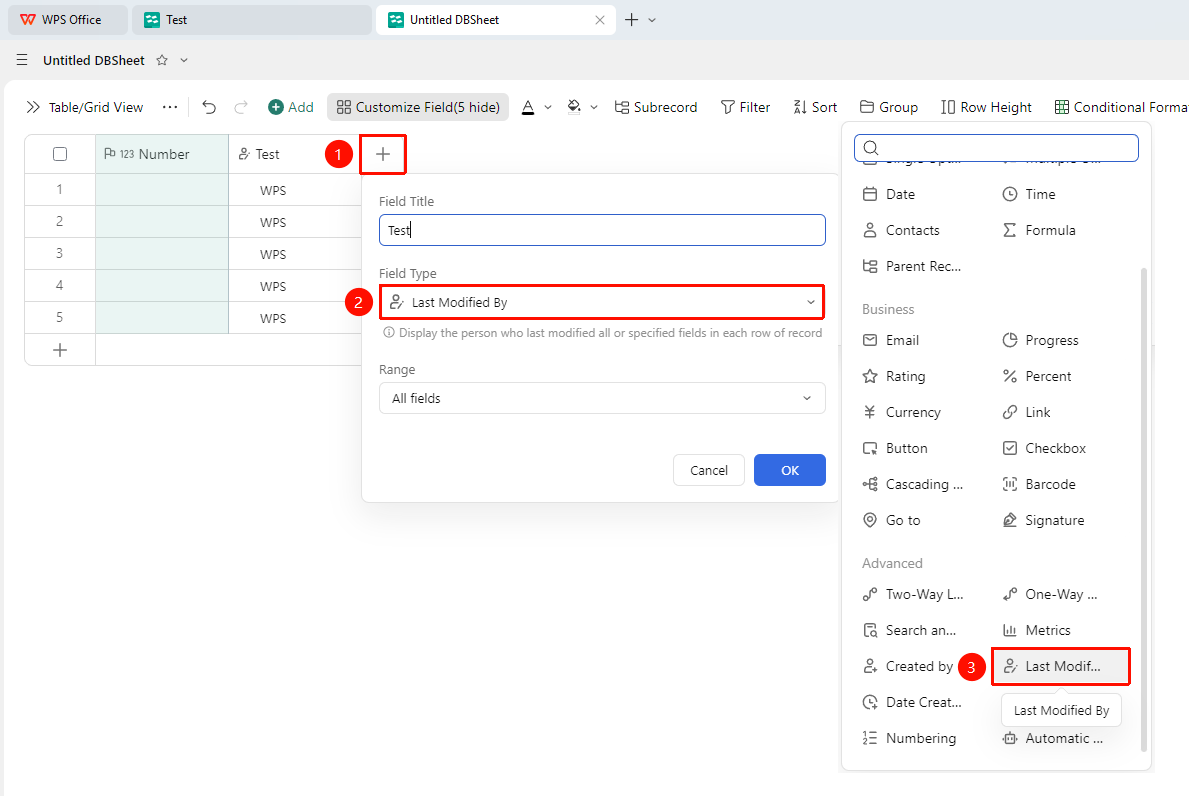Star the Untitled DBSheet document
This screenshot has height=796, width=1189.
162,60
